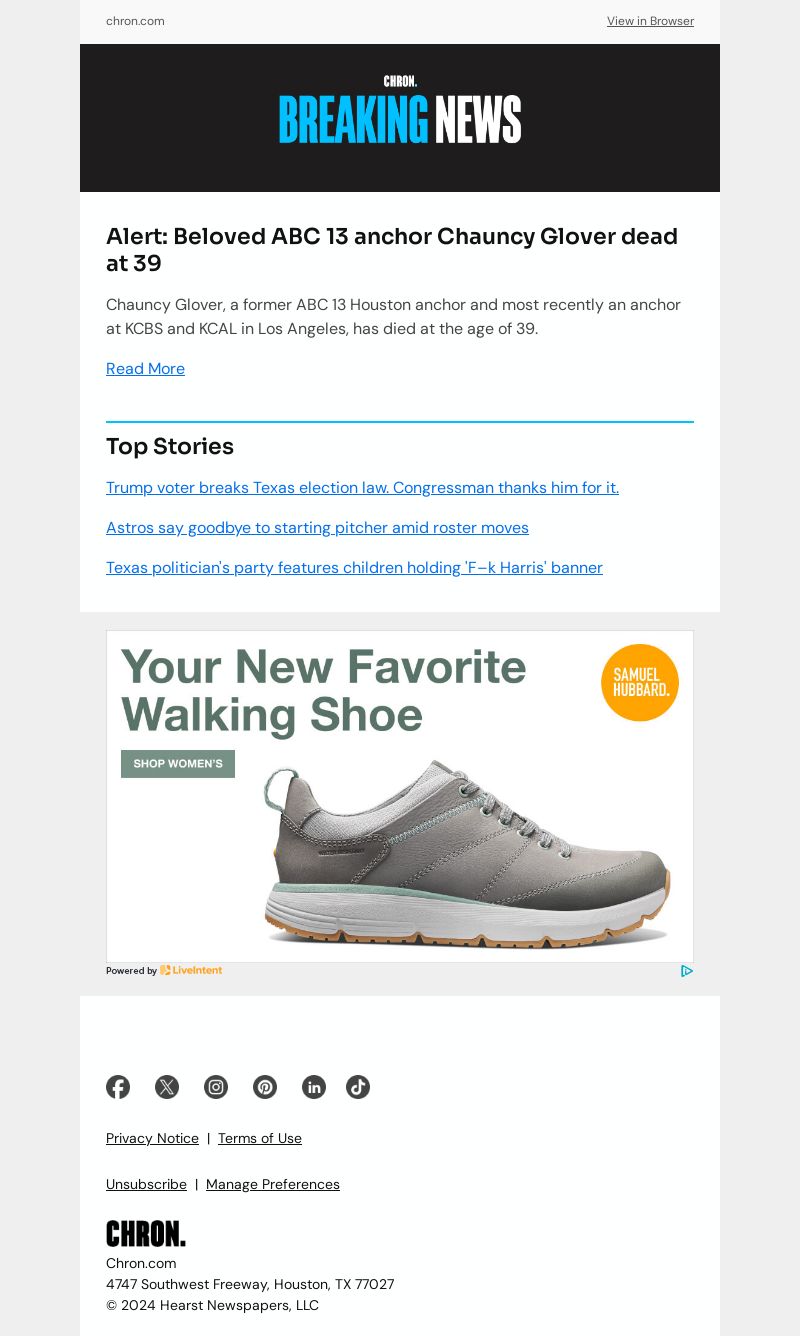Click the CHRON. footer logo
The width and height of the screenshot is (800, 1336).
pyautogui.click(x=146, y=1234)
